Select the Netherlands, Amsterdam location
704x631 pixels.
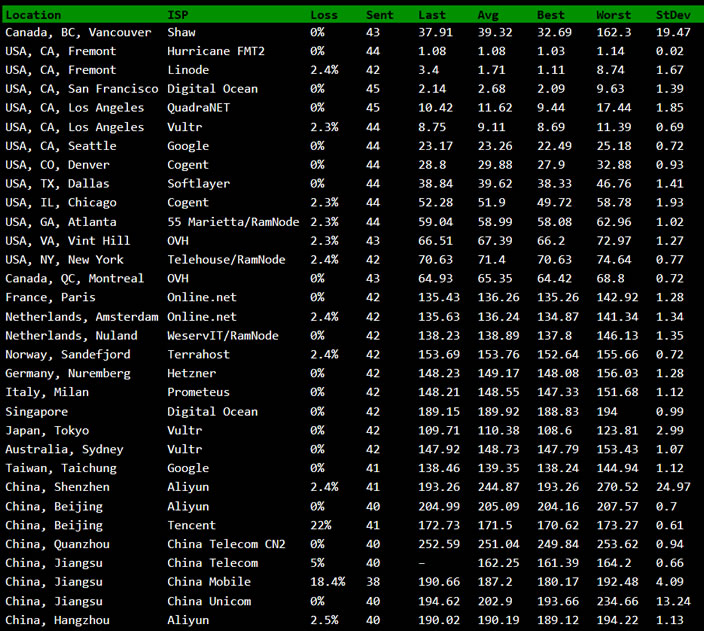click(82, 317)
